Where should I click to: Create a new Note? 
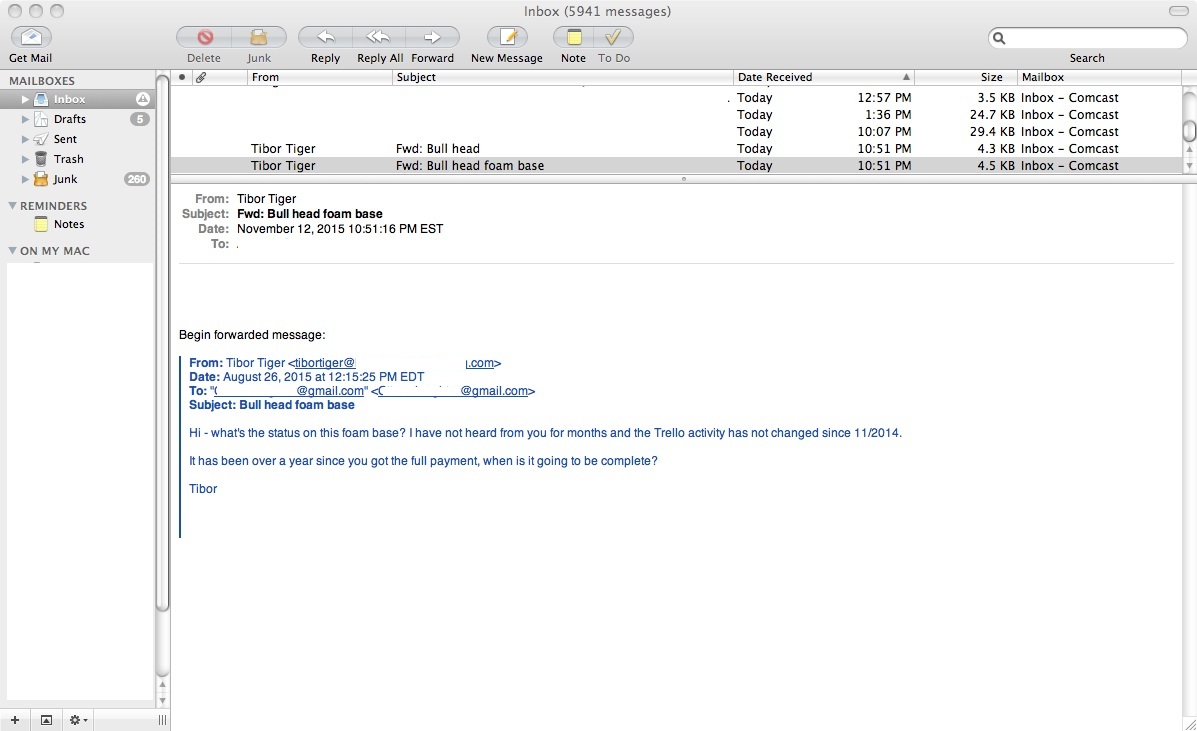[x=573, y=37]
